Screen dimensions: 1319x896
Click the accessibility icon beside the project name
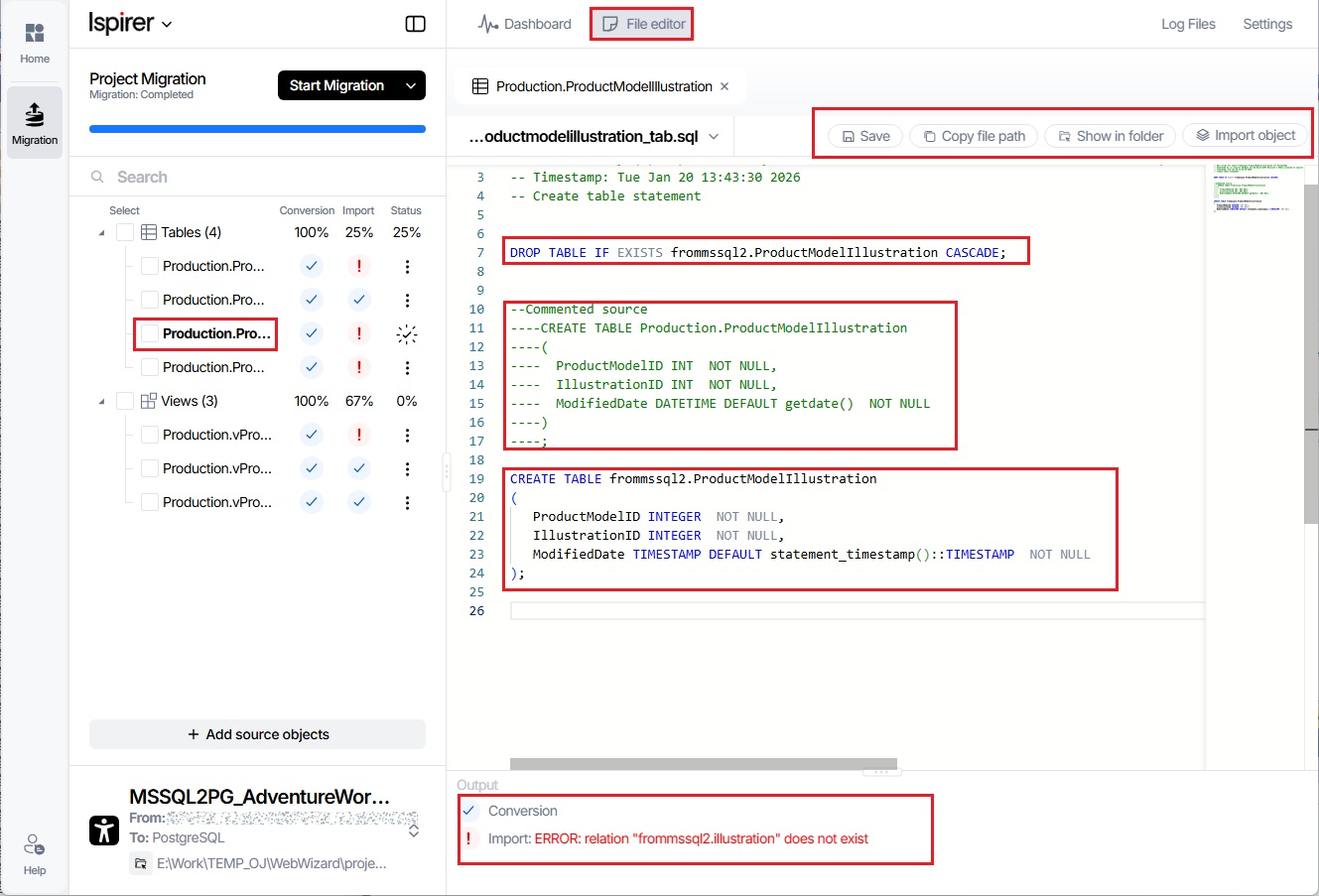(104, 830)
